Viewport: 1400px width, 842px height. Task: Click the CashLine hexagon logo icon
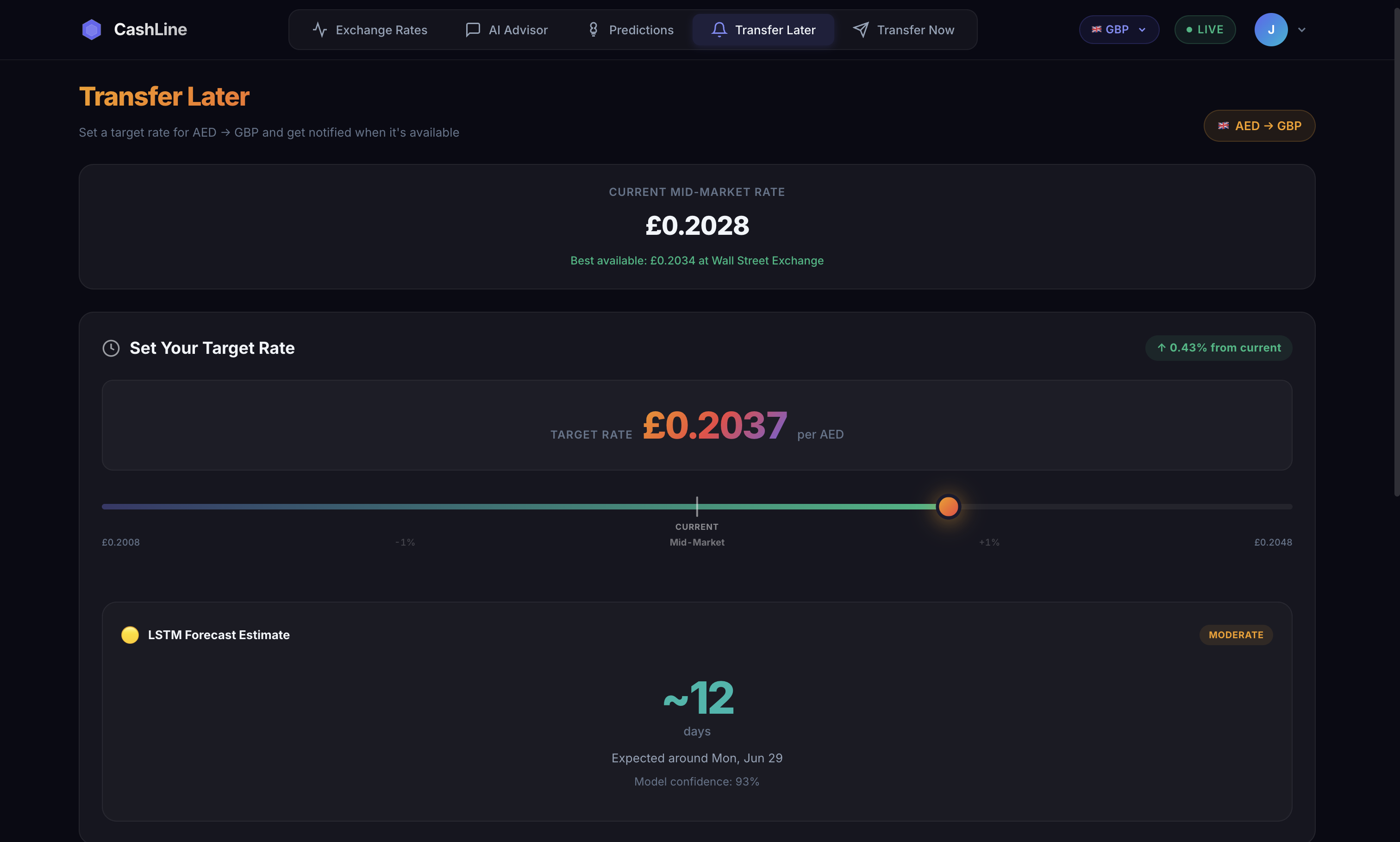[x=91, y=30]
